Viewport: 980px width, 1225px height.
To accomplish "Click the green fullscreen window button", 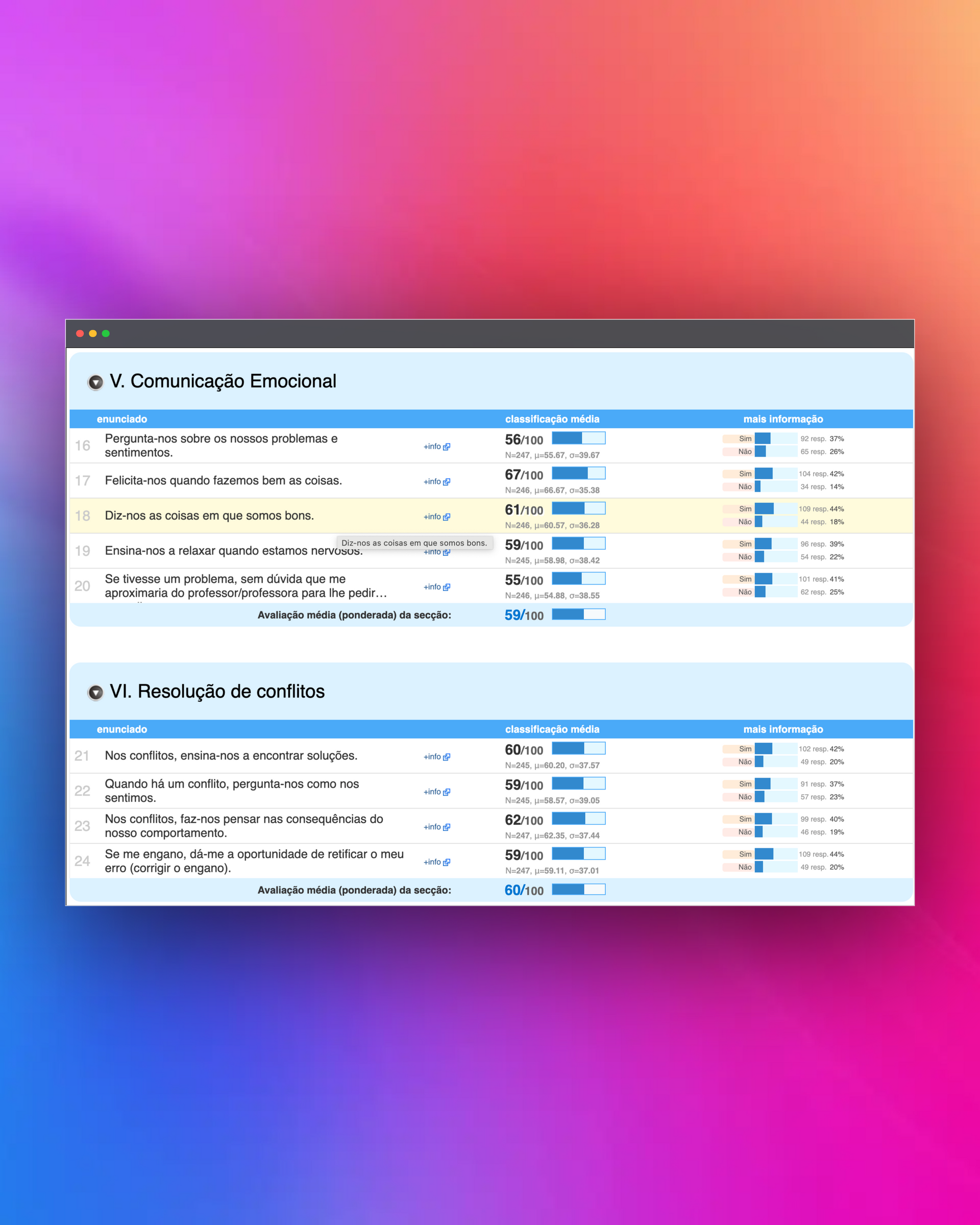I will tap(106, 333).
